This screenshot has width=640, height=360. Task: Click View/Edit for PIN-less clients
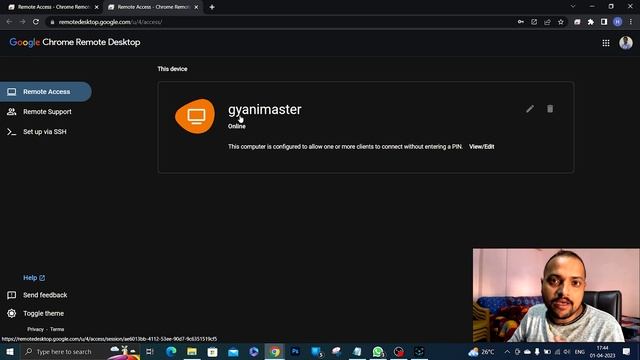[x=481, y=147]
